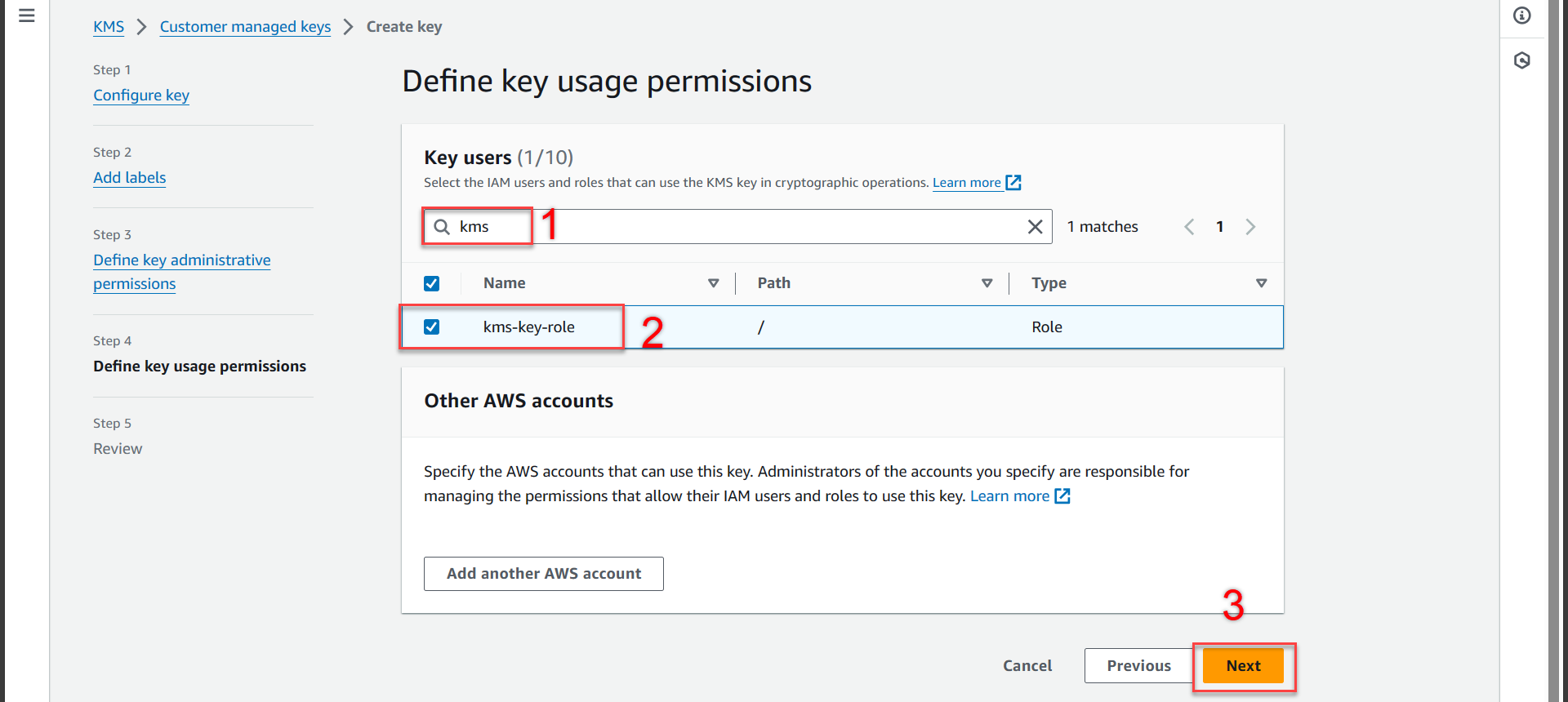
Task: Click the Create key breadcrumb text
Action: (404, 27)
